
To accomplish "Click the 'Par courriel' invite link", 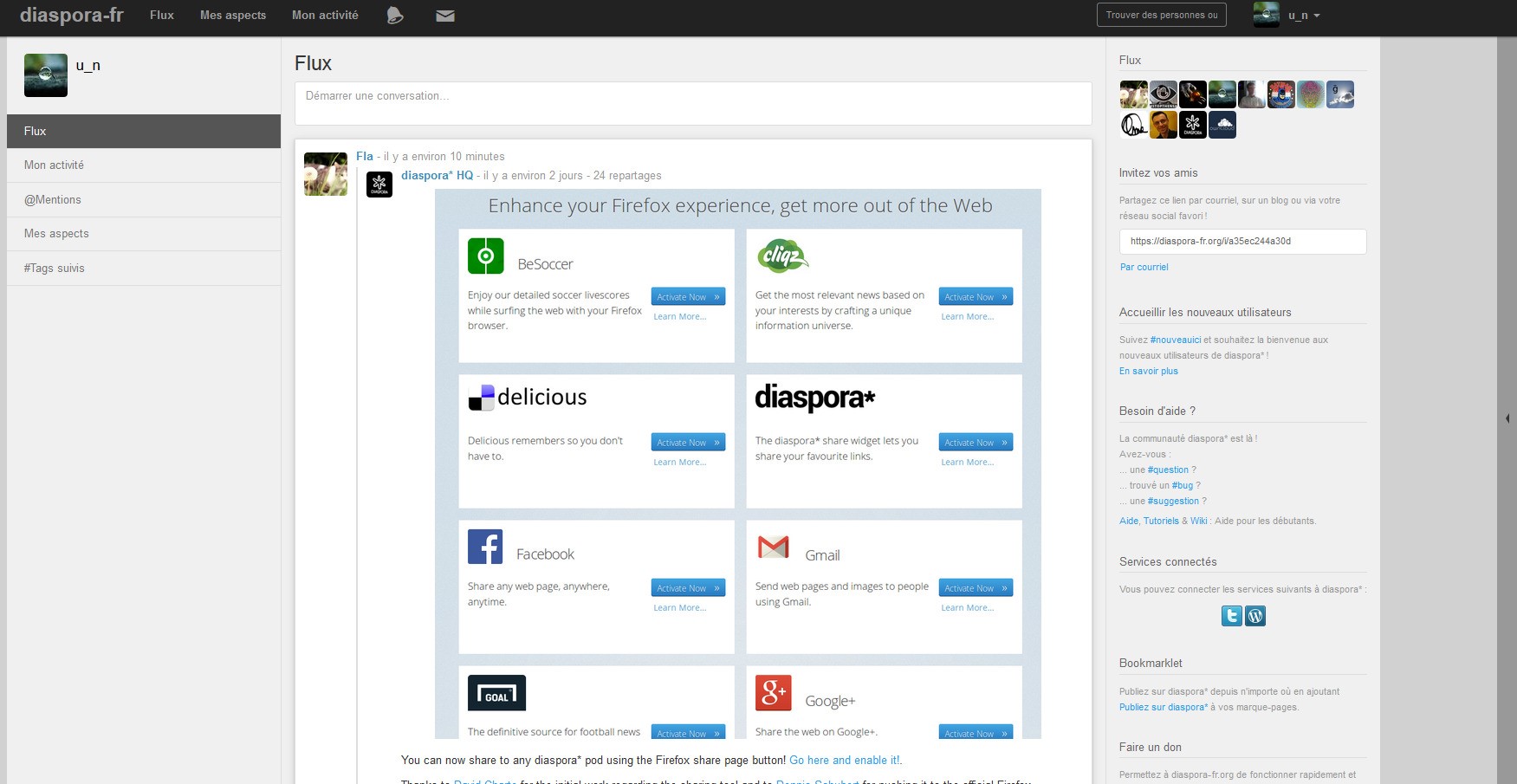I will [x=1144, y=268].
